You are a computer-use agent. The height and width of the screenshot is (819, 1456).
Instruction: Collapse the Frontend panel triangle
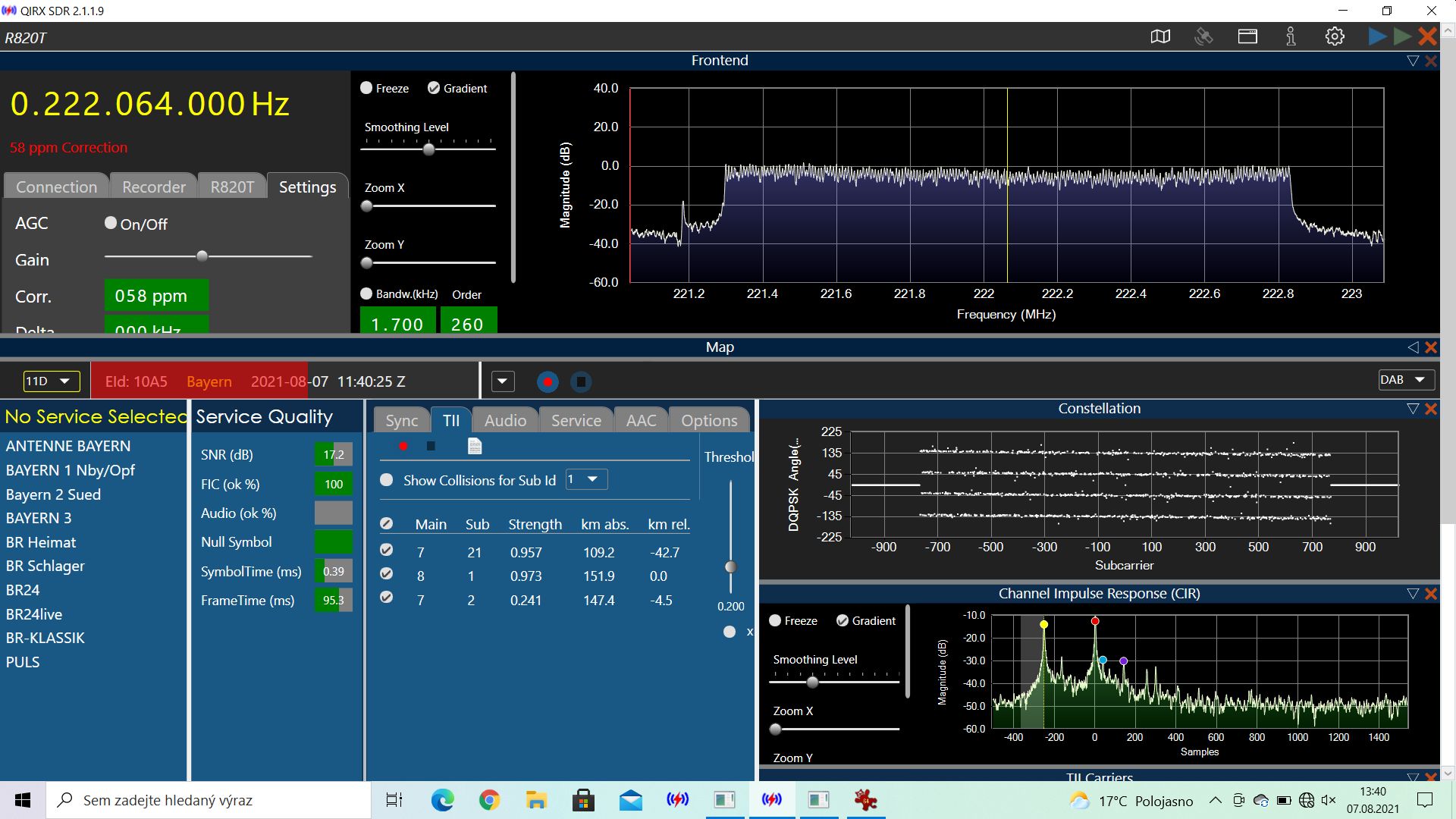(1413, 61)
